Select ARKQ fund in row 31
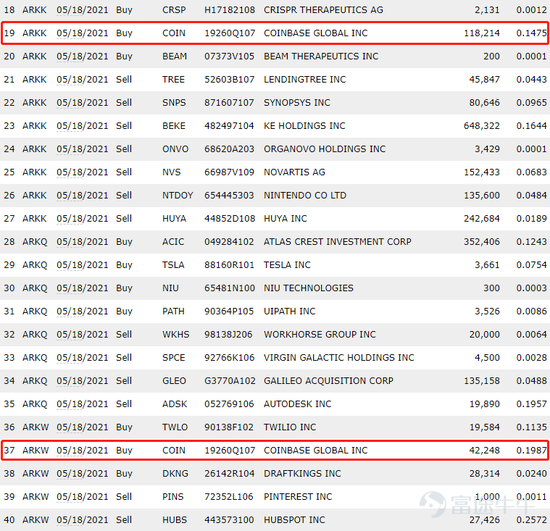Image resolution: width=550 pixels, height=531 pixels. [35, 311]
